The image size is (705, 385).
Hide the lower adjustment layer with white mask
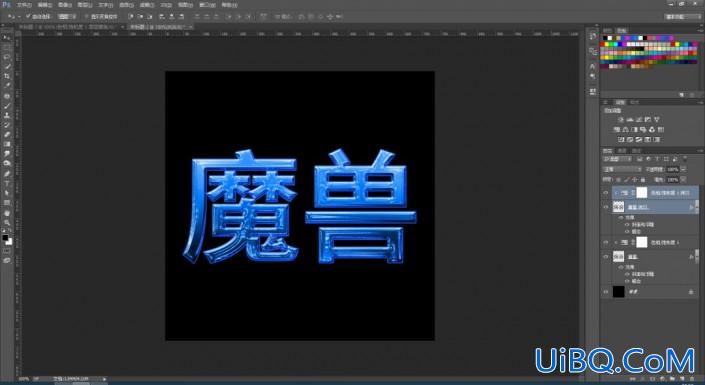tap(606, 242)
